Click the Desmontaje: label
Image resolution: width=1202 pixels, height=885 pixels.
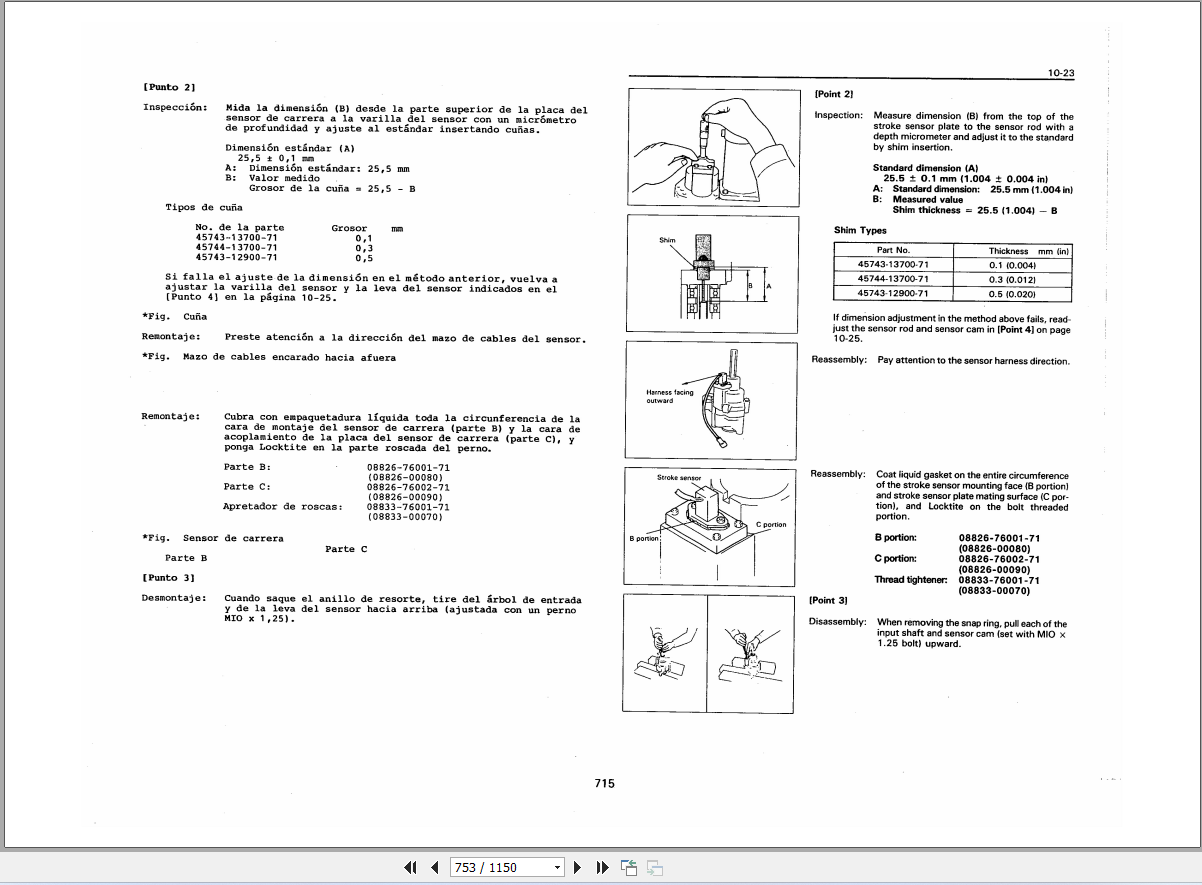point(175,599)
